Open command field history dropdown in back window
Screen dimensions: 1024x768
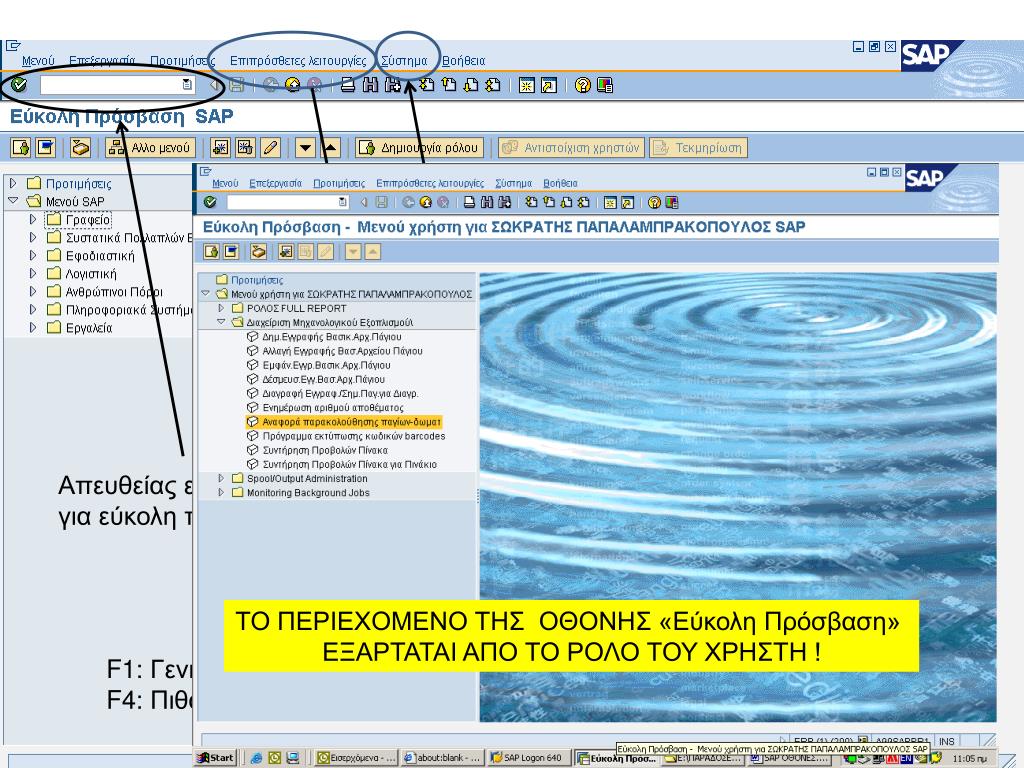click(187, 85)
